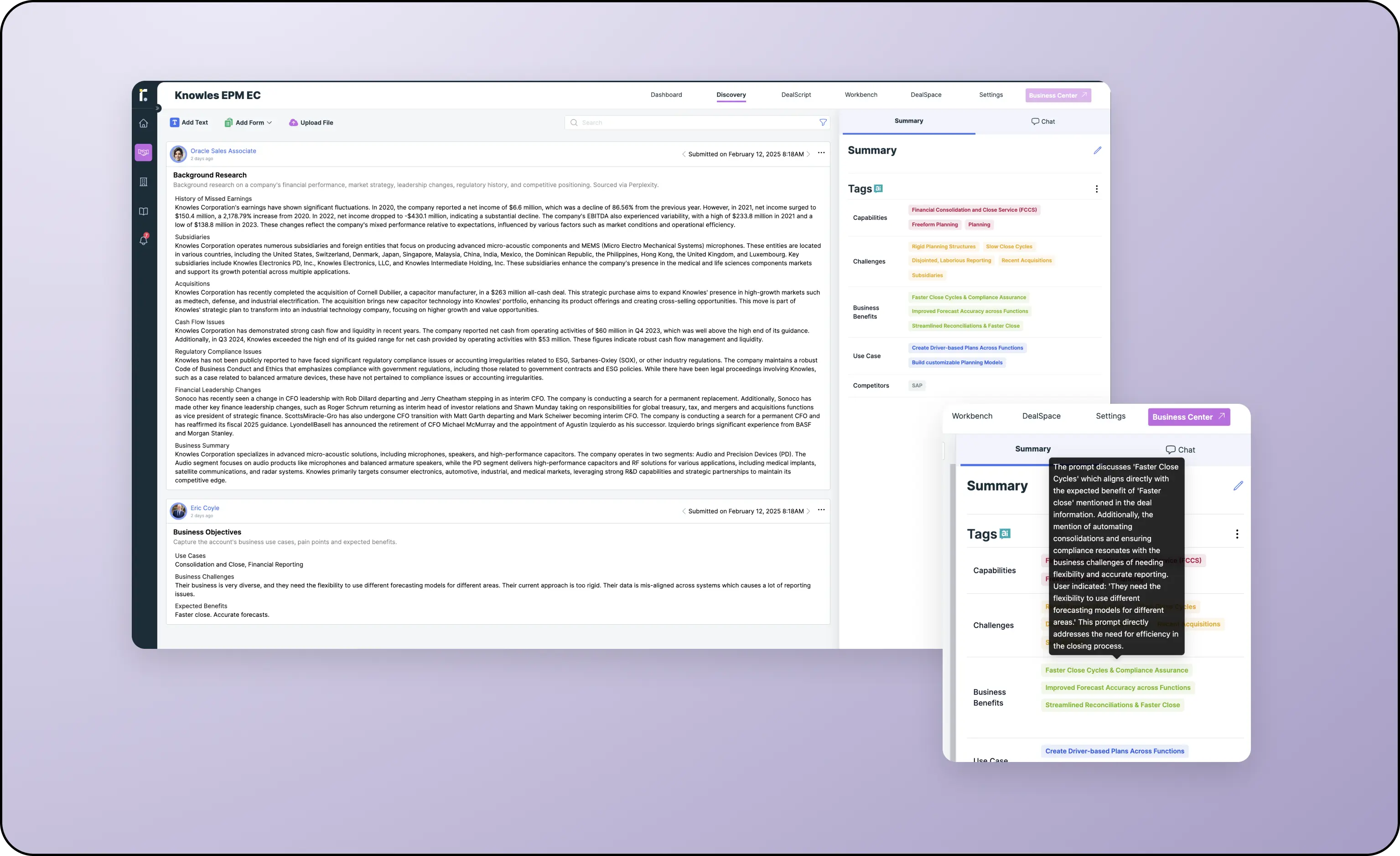
Task: Click Improved Forecast Accuracy tag in zoomed inset
Action: [x=1118, y=688]
